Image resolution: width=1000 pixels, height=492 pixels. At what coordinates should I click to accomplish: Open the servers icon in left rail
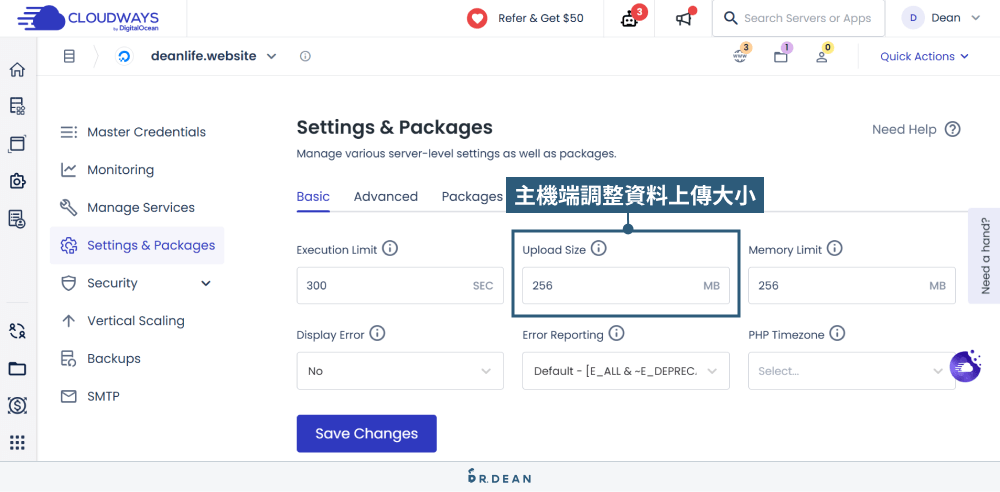coord(17,106)
